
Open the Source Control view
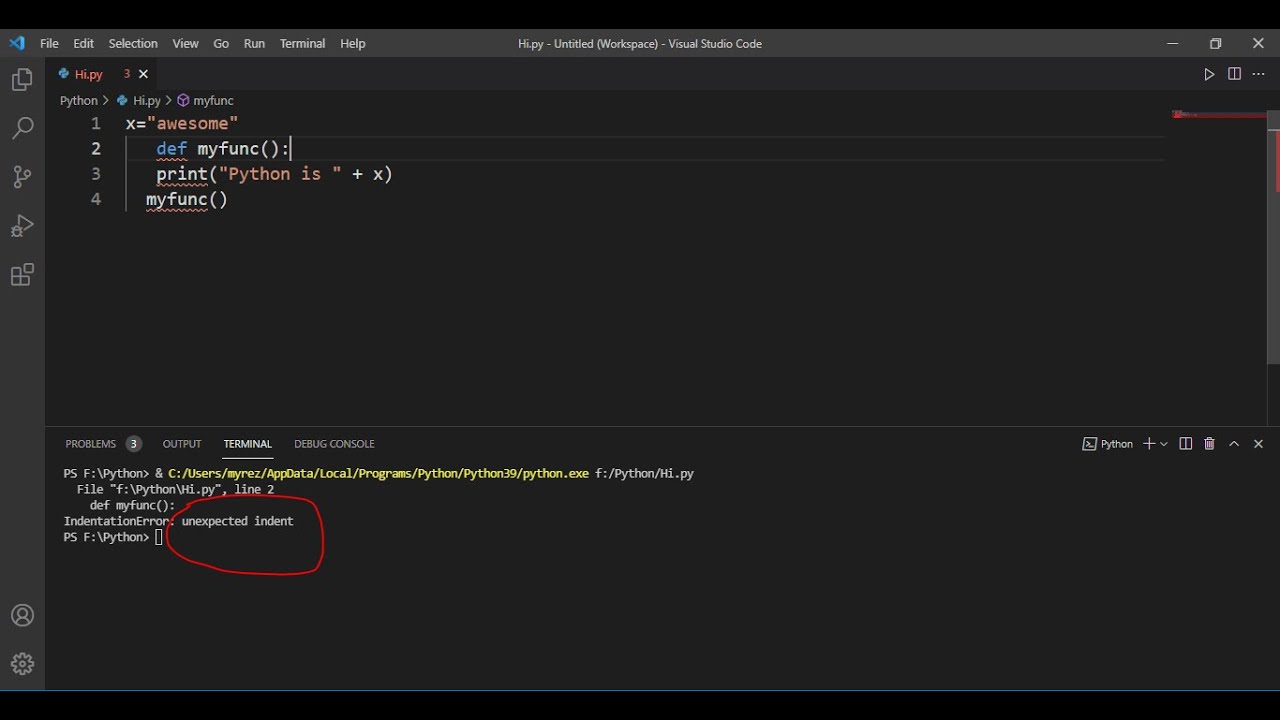22,177
